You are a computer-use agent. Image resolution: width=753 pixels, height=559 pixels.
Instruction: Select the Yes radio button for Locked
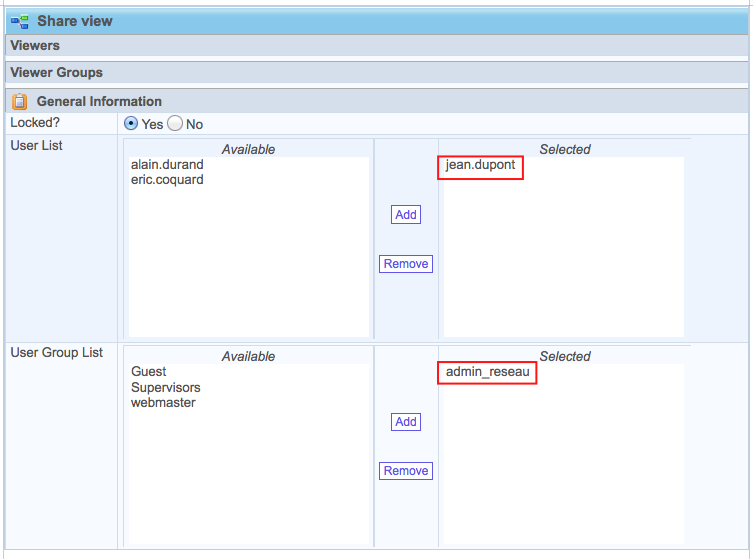(x=131, y=124)
